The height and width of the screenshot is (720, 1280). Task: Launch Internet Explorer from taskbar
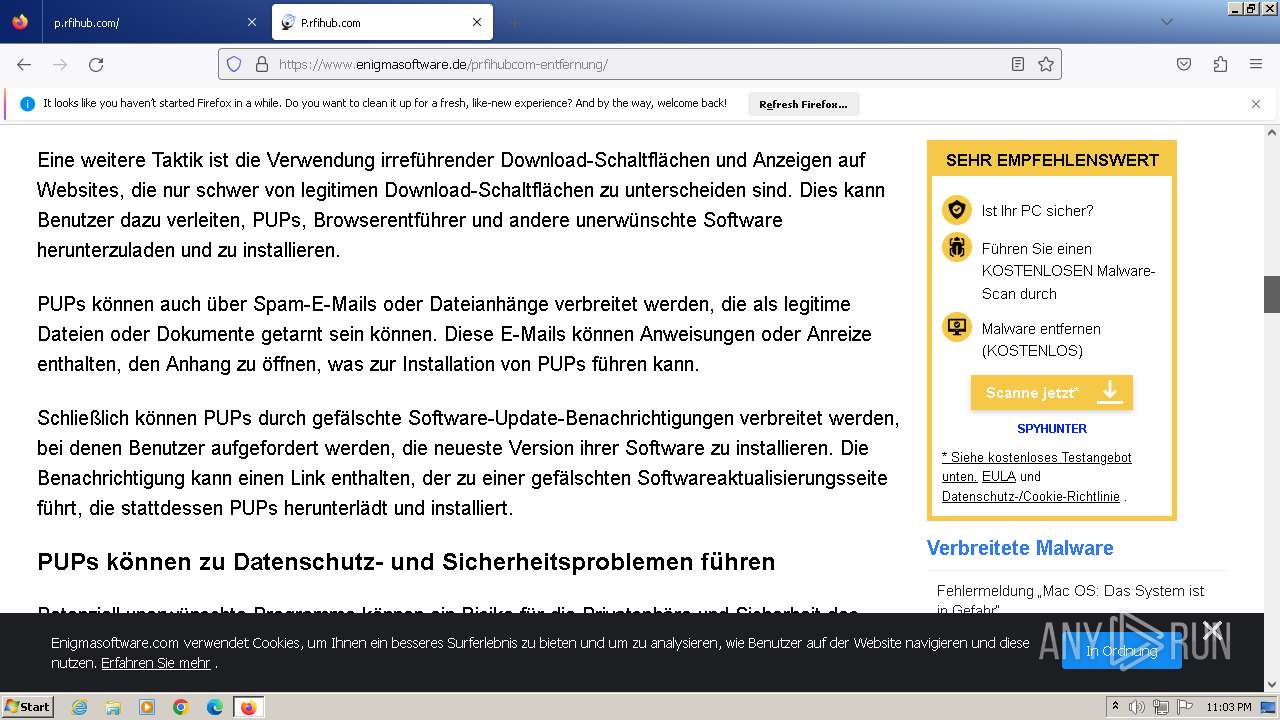[x=79, y=707]
